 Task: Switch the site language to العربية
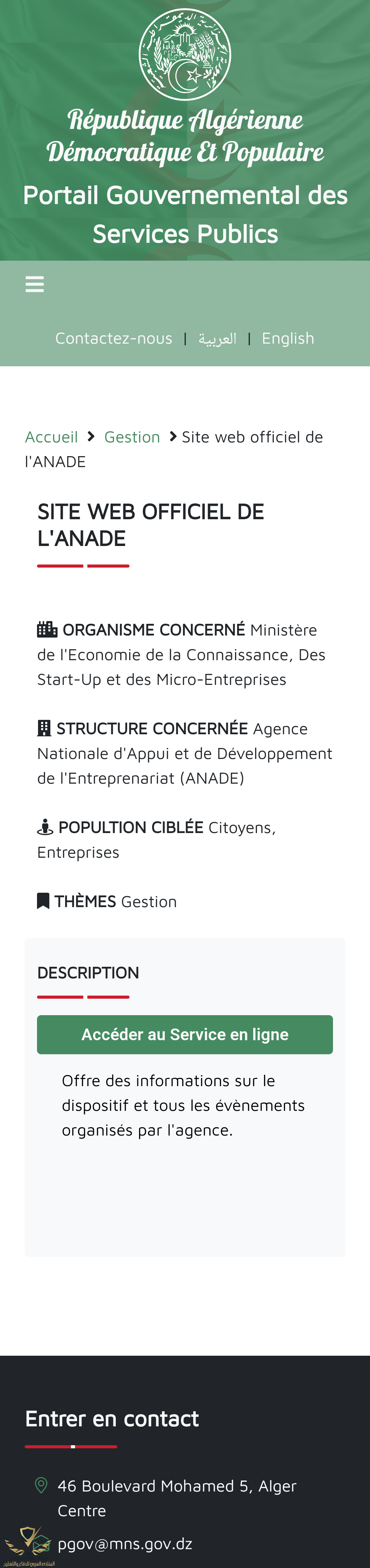coord(217,338)
